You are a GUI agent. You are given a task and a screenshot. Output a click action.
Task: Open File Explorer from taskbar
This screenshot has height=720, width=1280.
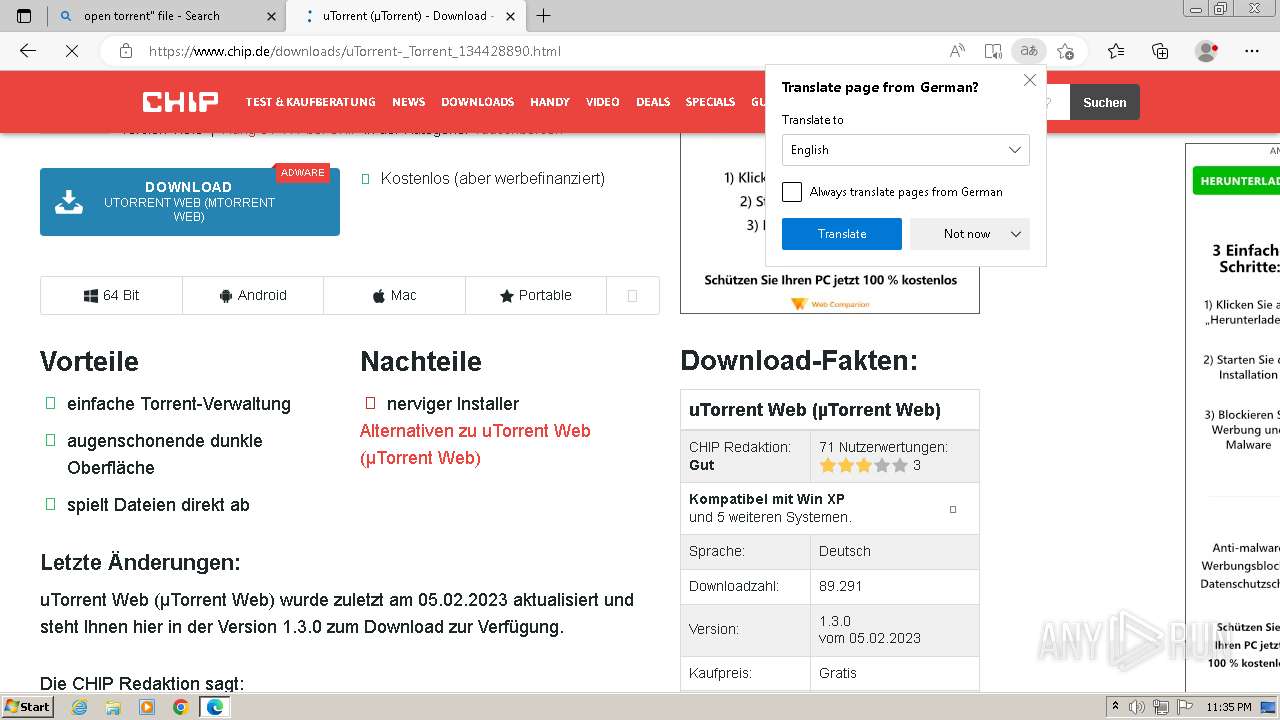click(113, 707)
